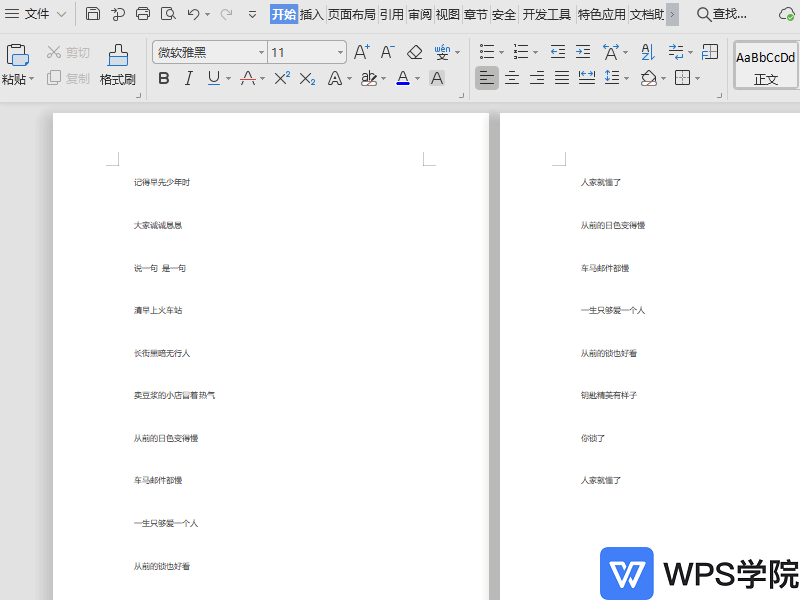
Task: Toggle italic formatting
Action: pos(189,78)
